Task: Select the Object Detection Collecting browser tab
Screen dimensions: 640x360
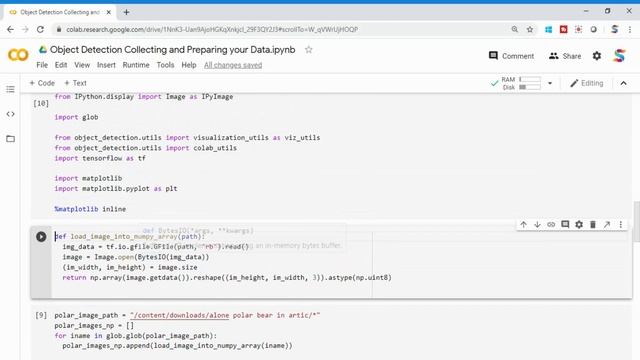Action: [60, 12]
